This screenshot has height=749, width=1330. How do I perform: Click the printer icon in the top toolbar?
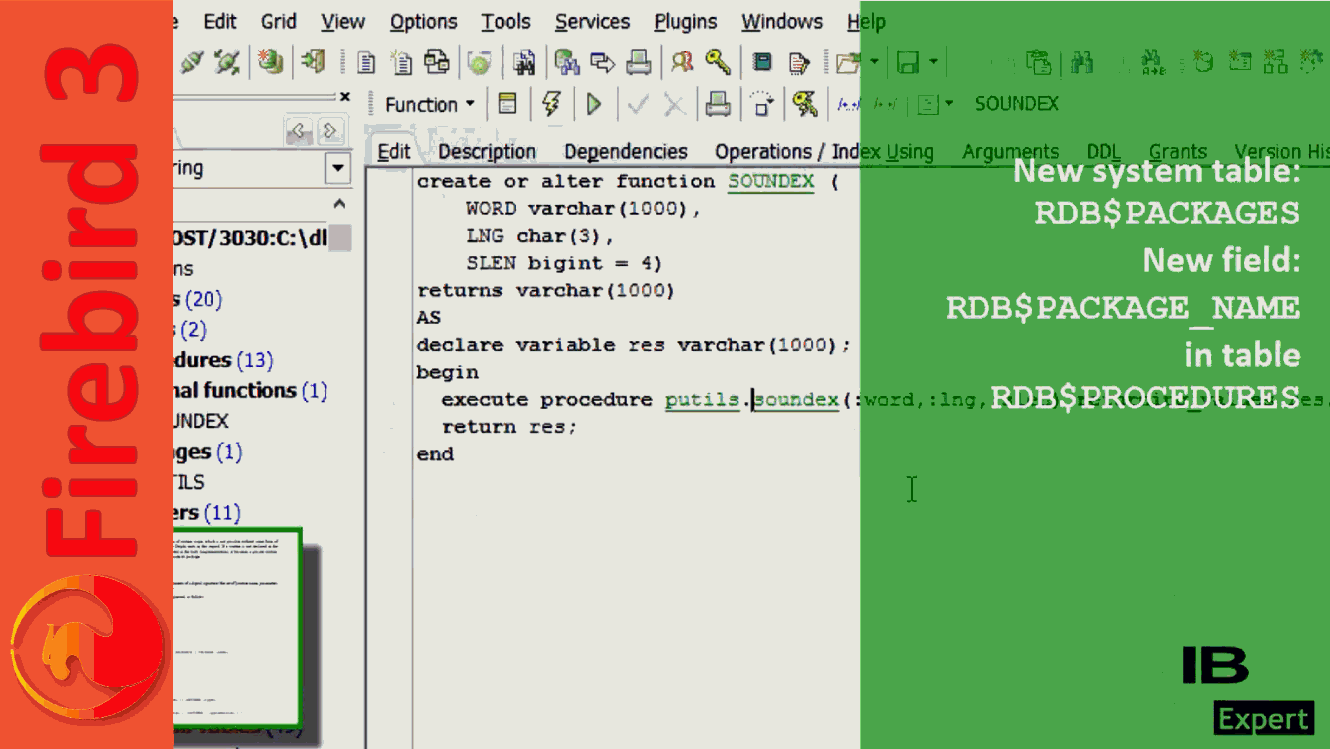(x=638, y=62)
